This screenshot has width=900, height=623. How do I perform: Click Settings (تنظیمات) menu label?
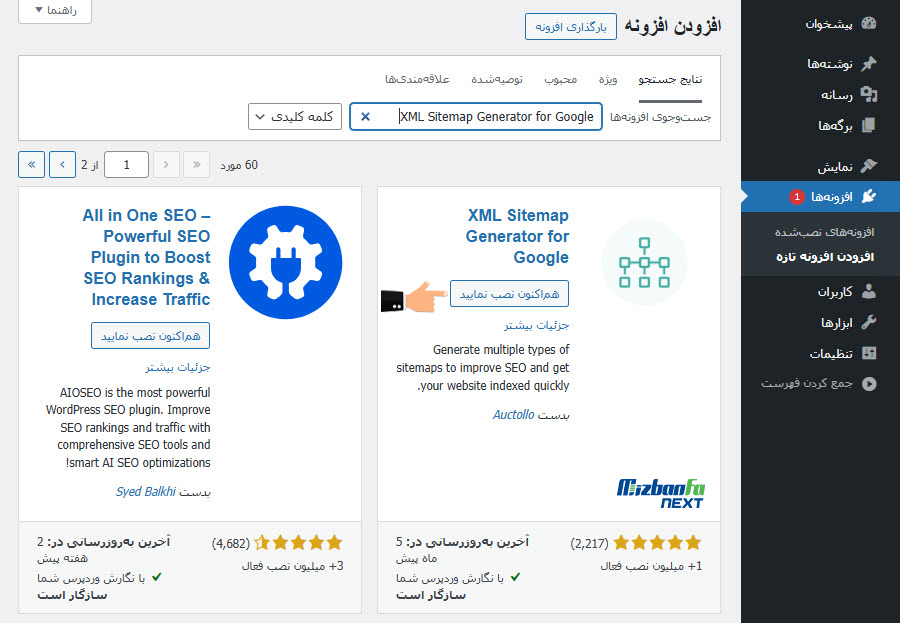click(831, 354)
